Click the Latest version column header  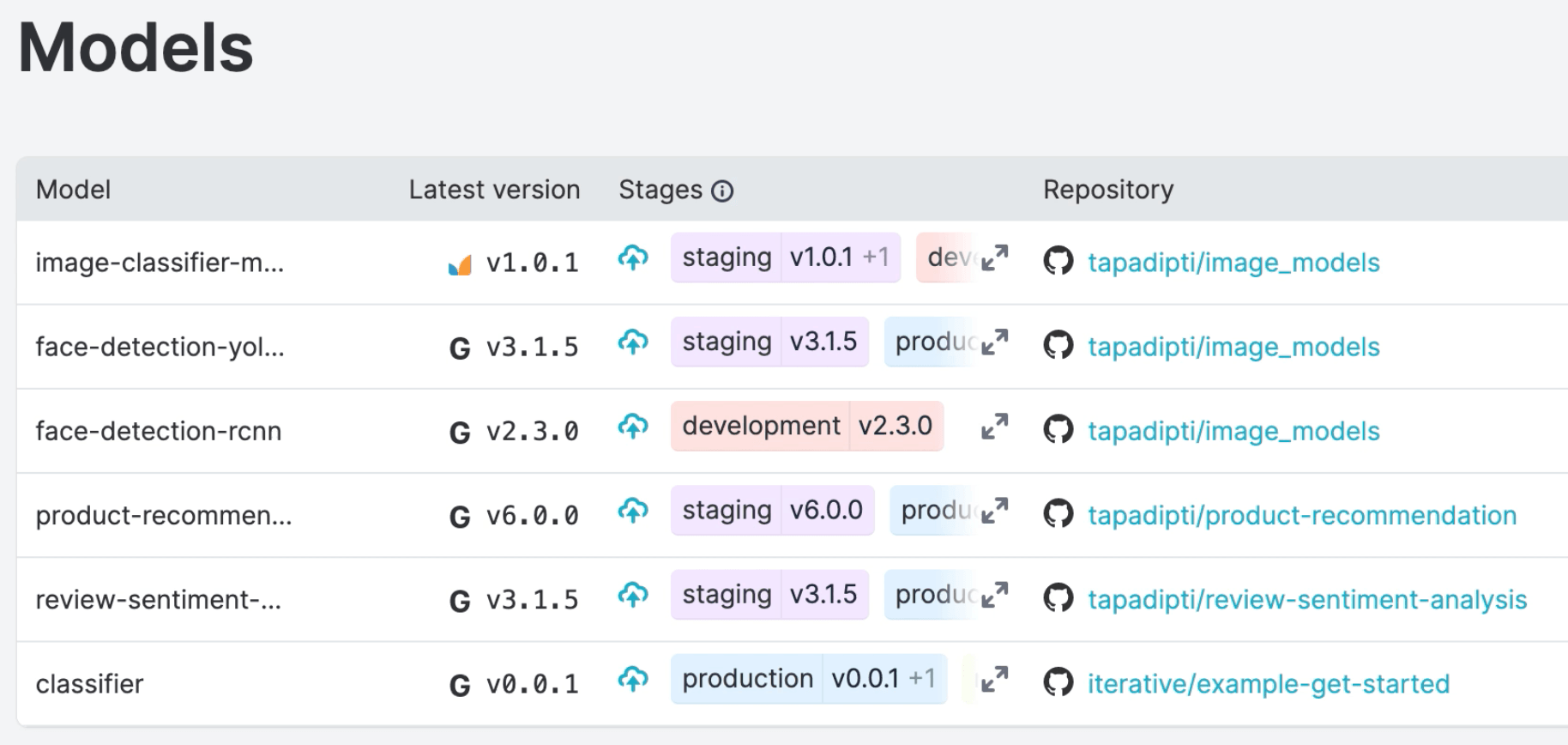click(x=494, y=190)
